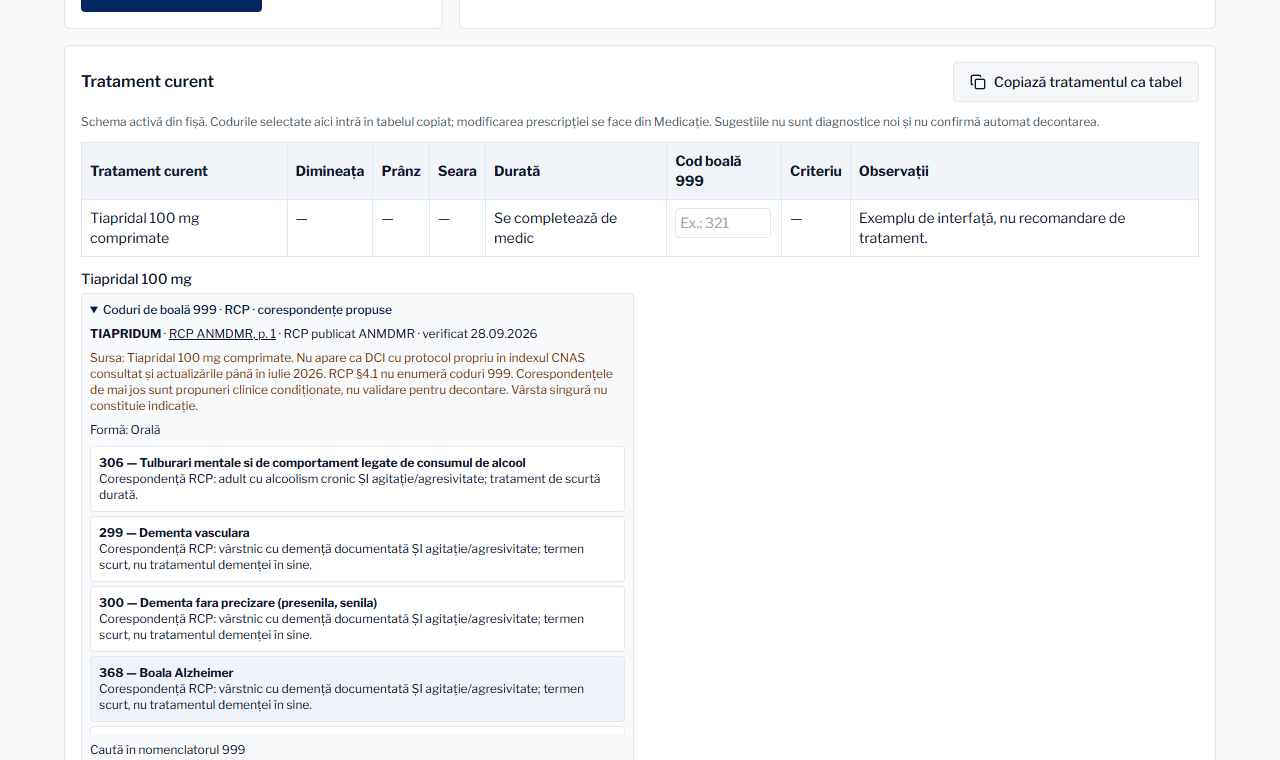Click the Tiapridal 100 mg comprimate table cell
The width and height of the screenshot is (1280, 760).
click(184, 228)
